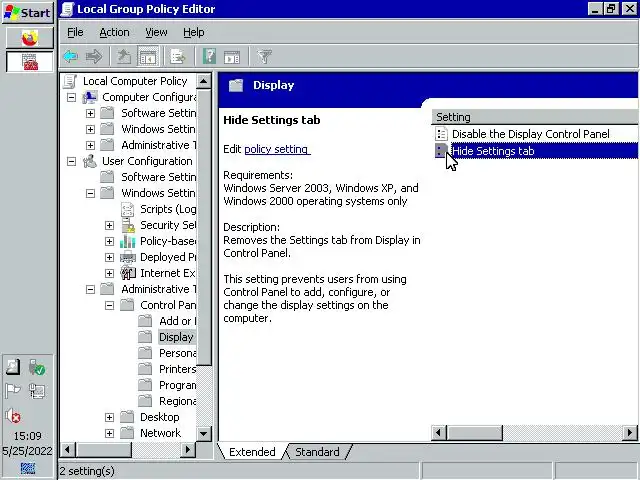Click the policy setting link
640x480 pixels.
(x=276, y=149)
